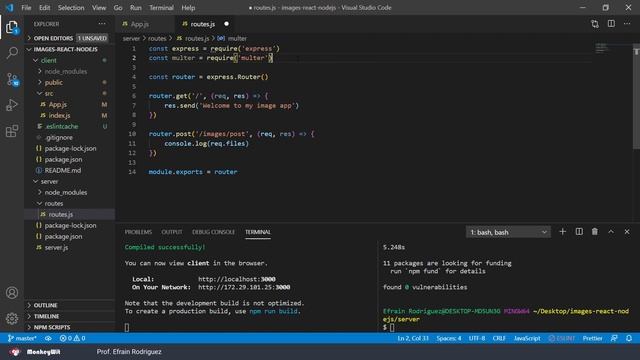Open Explorer views and more actions menu
640x360 pixels.
click(102, 24)
